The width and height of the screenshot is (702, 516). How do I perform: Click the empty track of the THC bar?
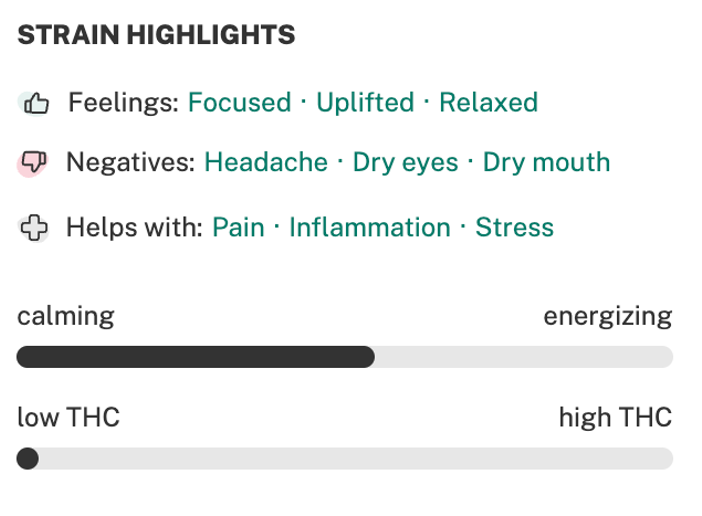[356, 458]
